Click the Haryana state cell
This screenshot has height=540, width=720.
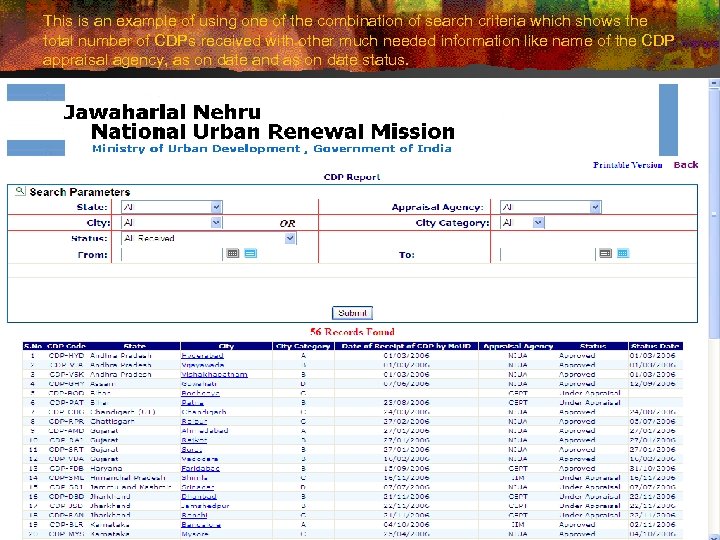(106, 468)
